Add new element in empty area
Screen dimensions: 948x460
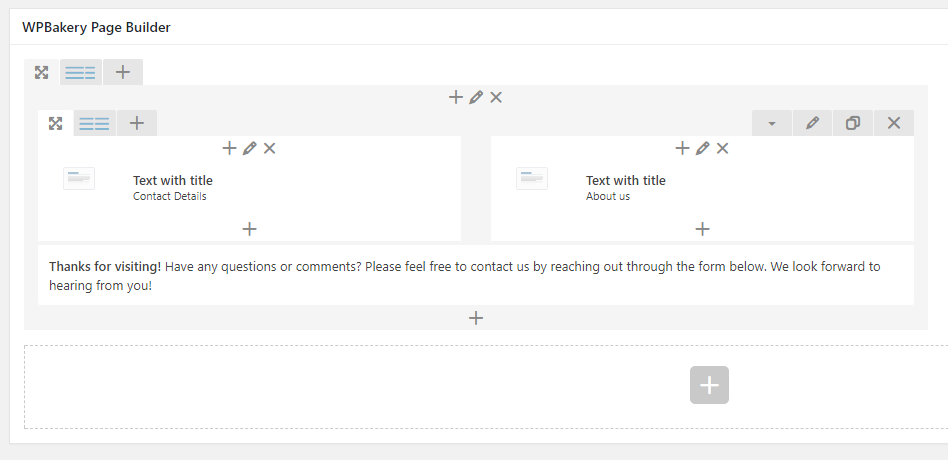[709, 385]
